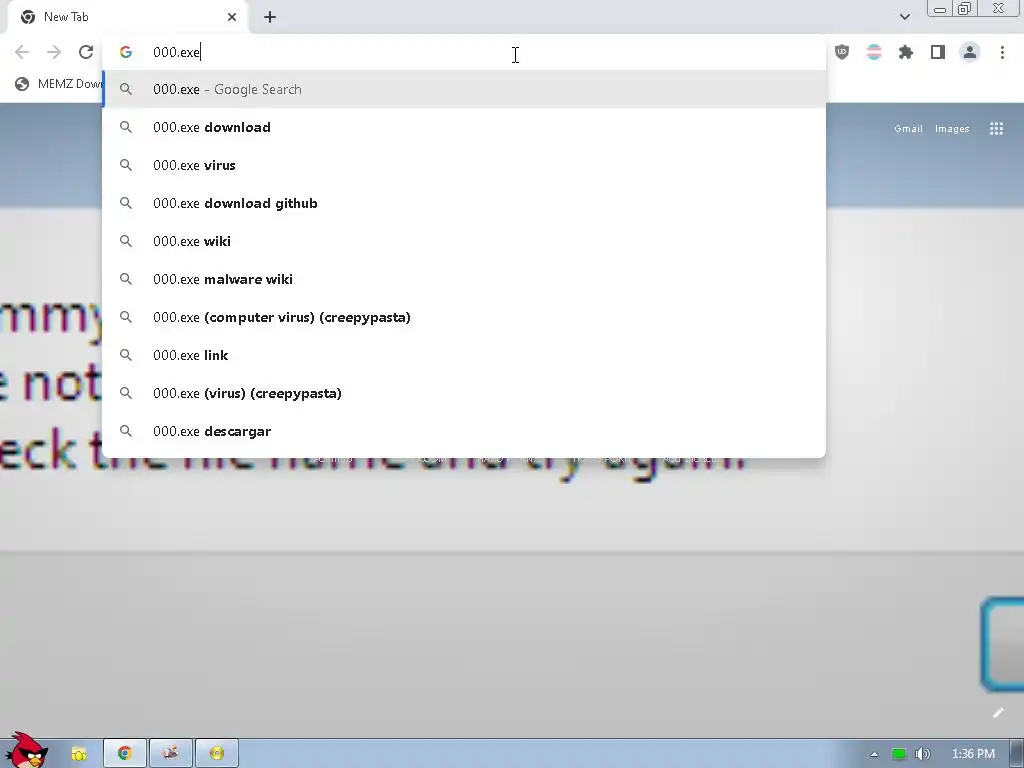The image size is (1024, 768).
Task: Open the volume speaker tray icon
Action: coord(922,754)
